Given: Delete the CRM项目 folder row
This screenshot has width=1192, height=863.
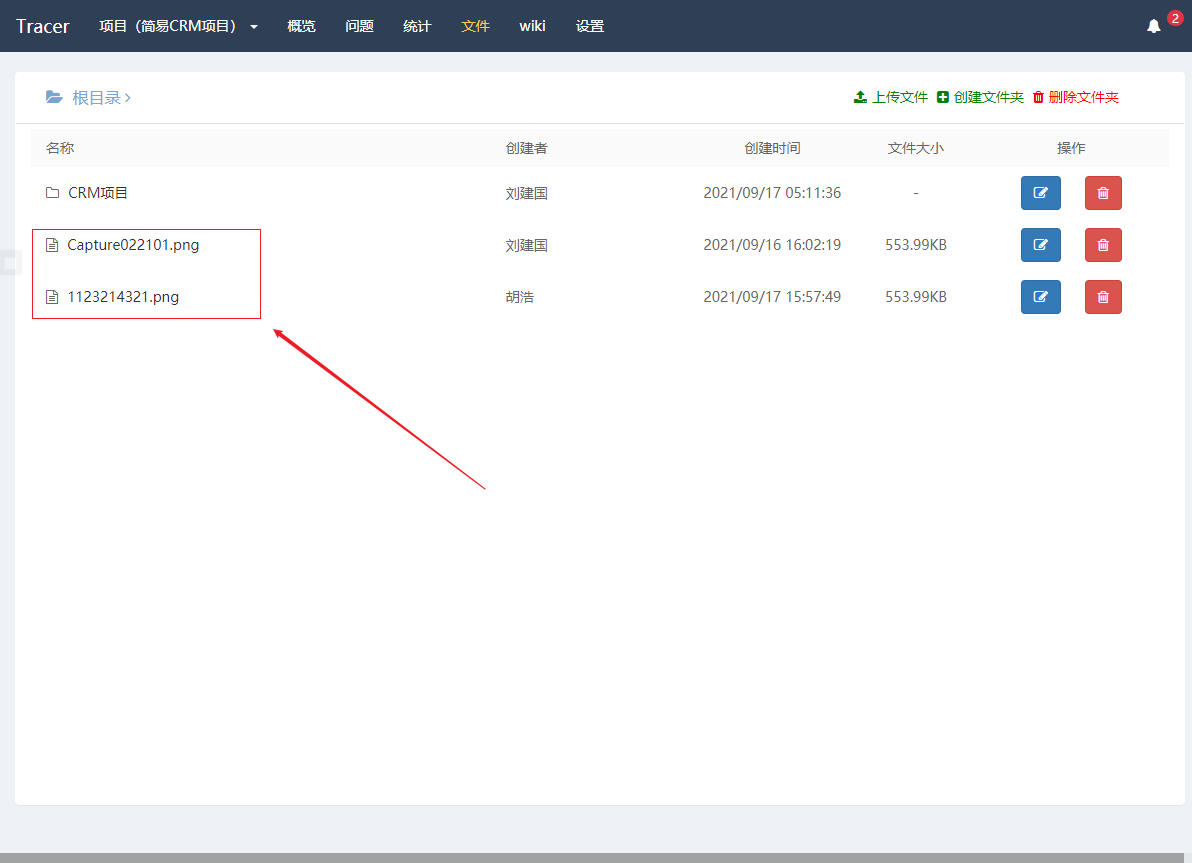Looking at the screenshot, I should point(1103,193).
